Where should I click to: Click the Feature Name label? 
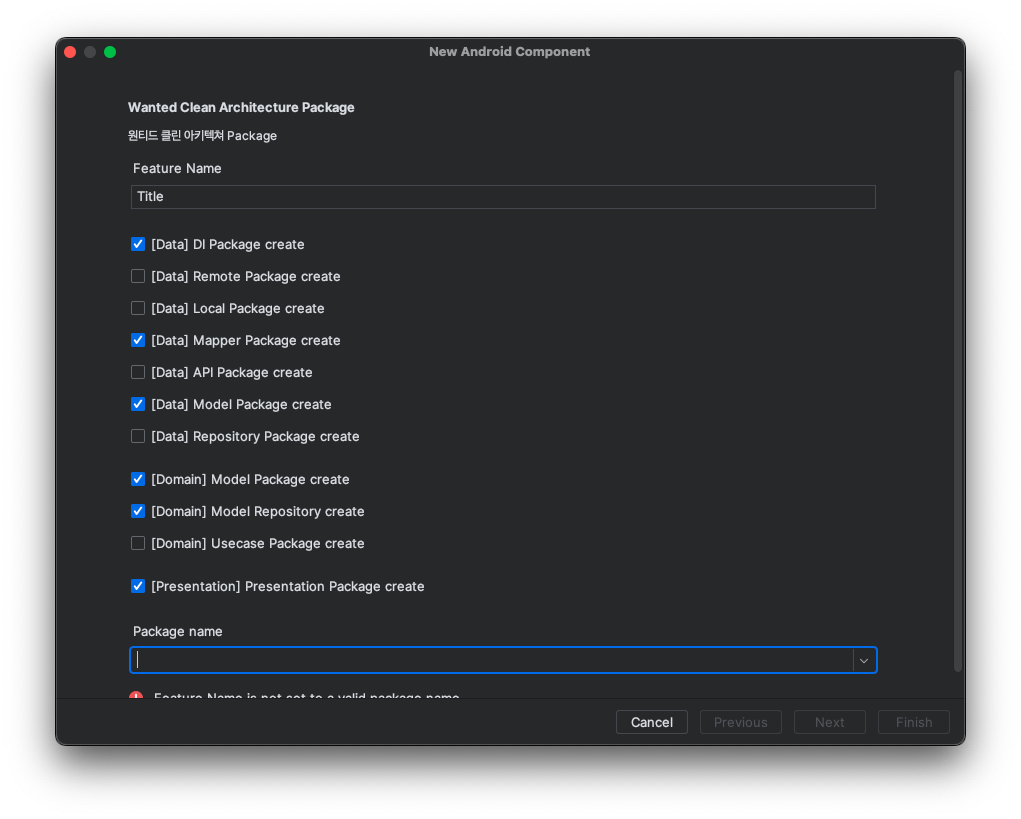coord(177,168)
